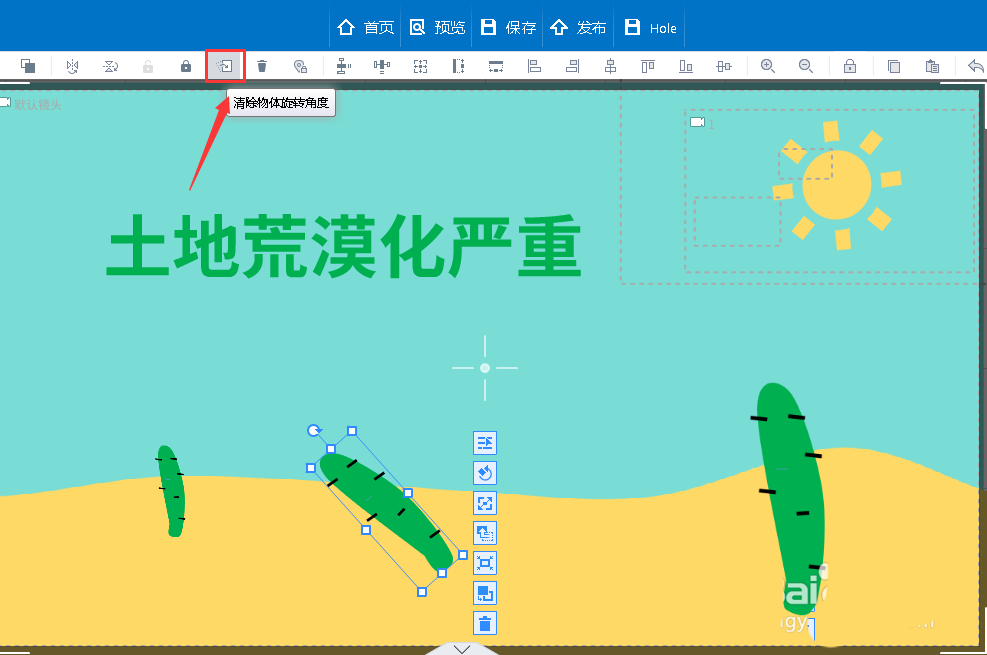This screenshot has height=655, width=987.
Task: Distribute objects vertically from toolbar
Action: pos(344,66)
